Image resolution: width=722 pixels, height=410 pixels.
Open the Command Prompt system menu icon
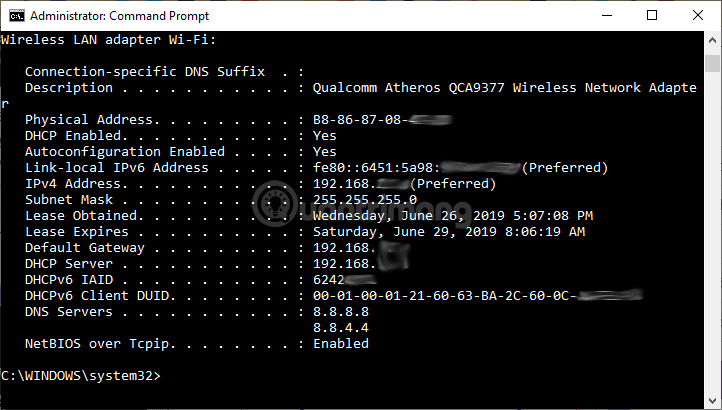tap(15, 15)
